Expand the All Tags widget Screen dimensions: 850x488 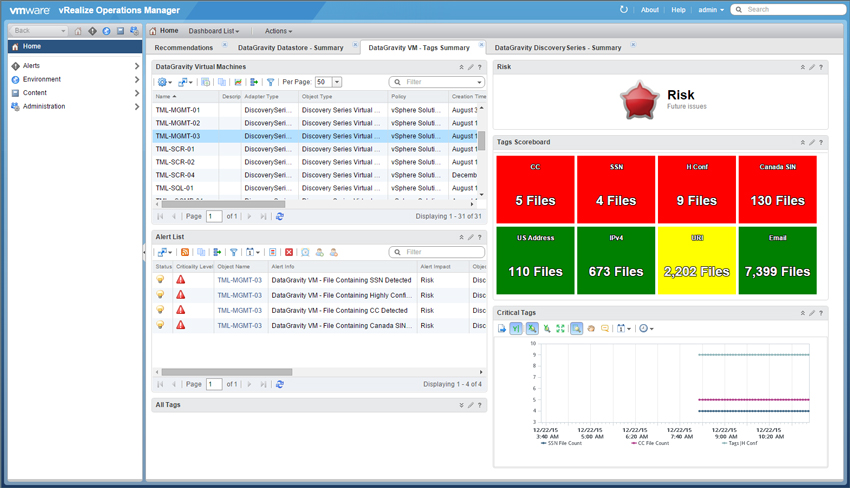click(x=461, y=405)
